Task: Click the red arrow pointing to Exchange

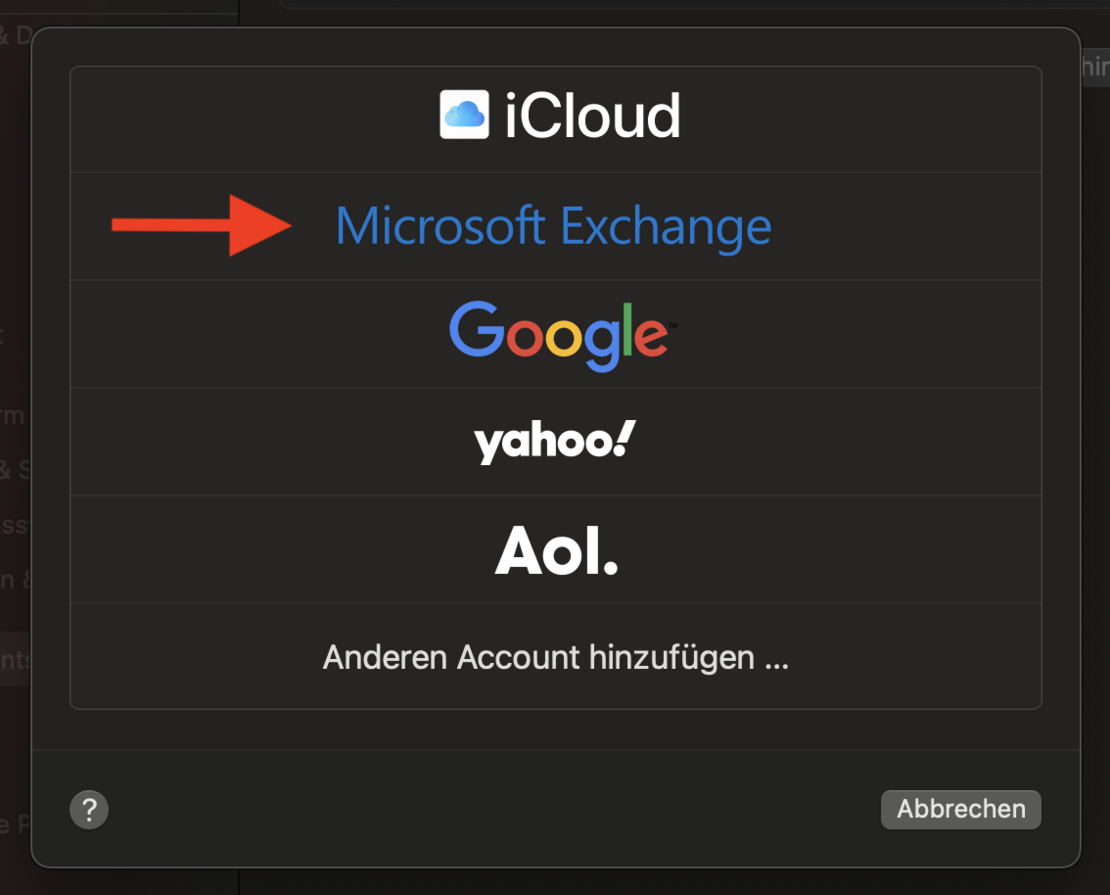Action: (x=201, y=225)
